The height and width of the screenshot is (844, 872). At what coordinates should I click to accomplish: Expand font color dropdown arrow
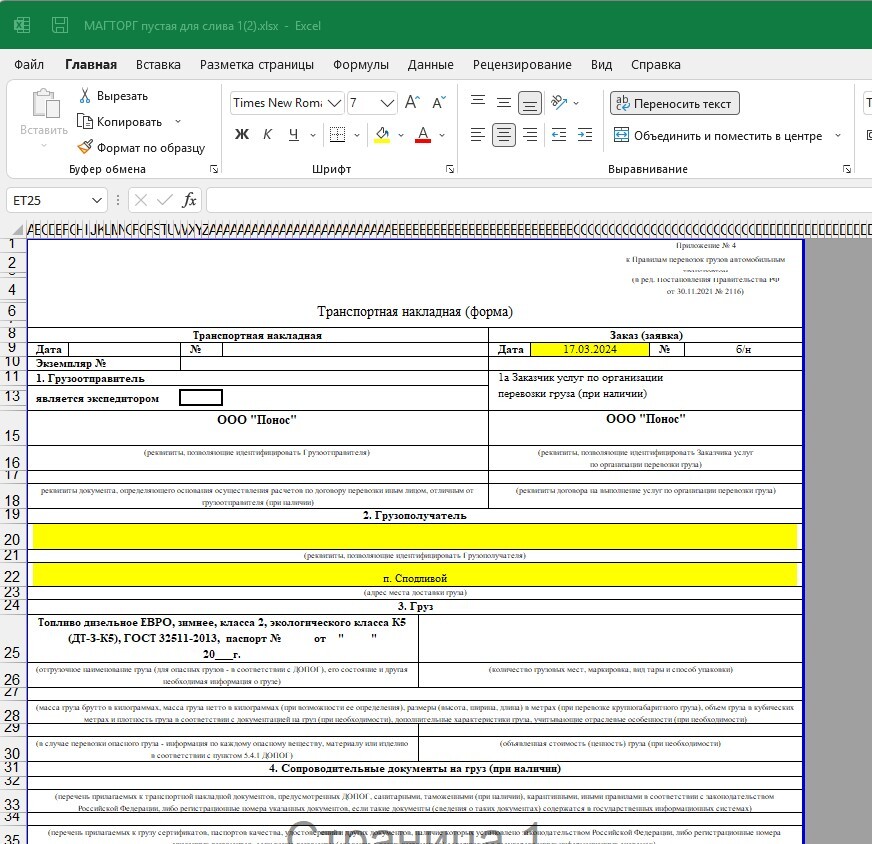pyautogui.click(x=442, y=135)
